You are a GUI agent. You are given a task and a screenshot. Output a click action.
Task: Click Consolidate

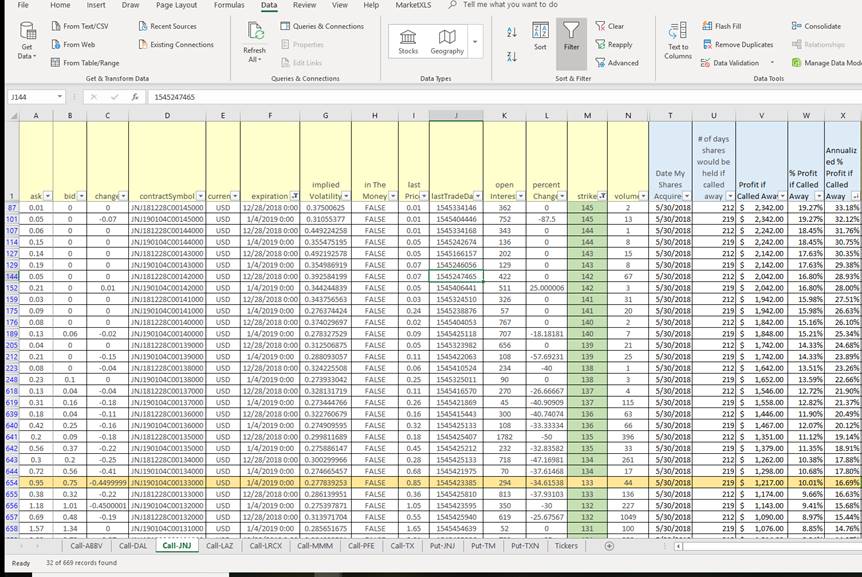(816, 26)
